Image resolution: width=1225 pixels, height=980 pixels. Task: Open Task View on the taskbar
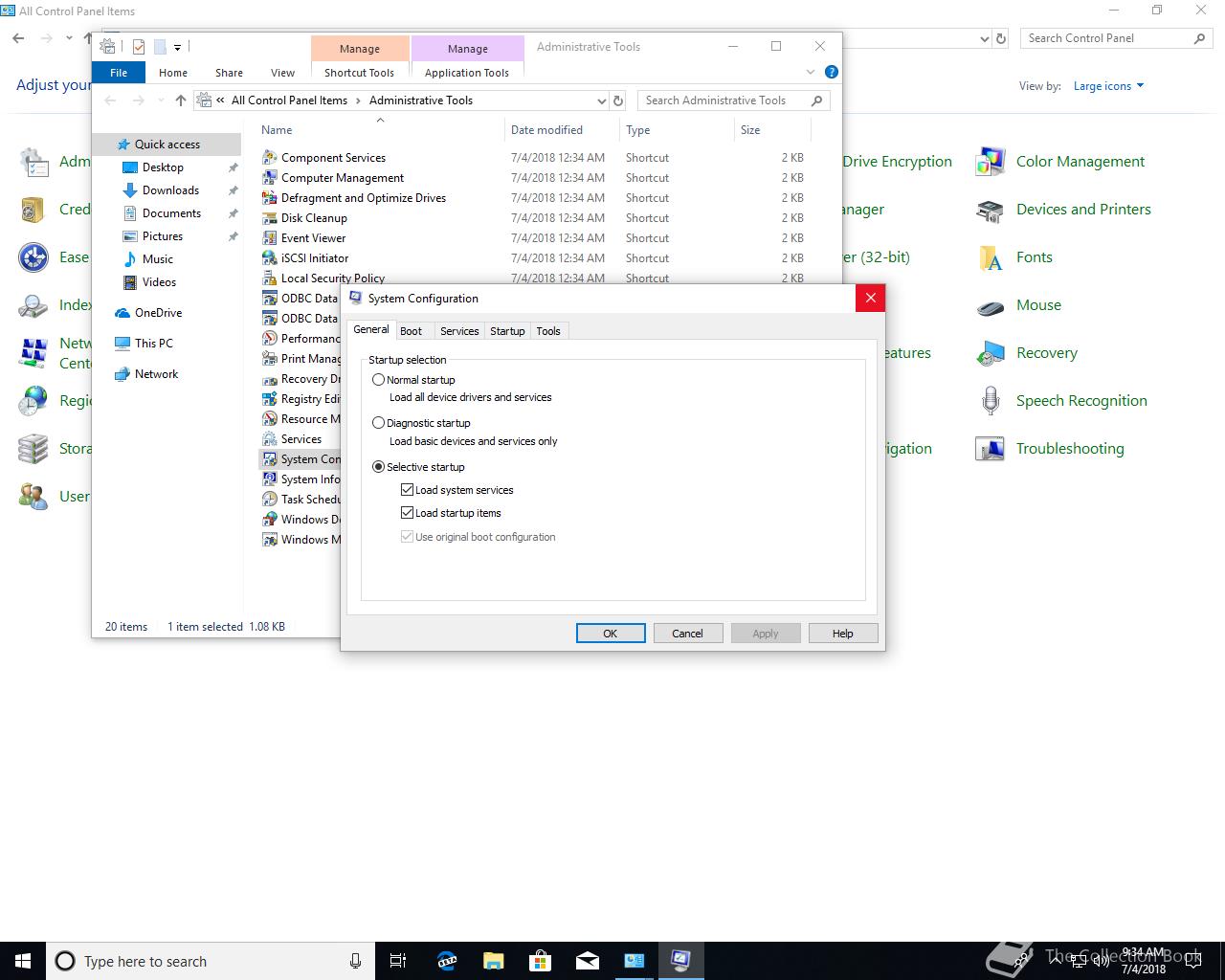pos(398,961)
